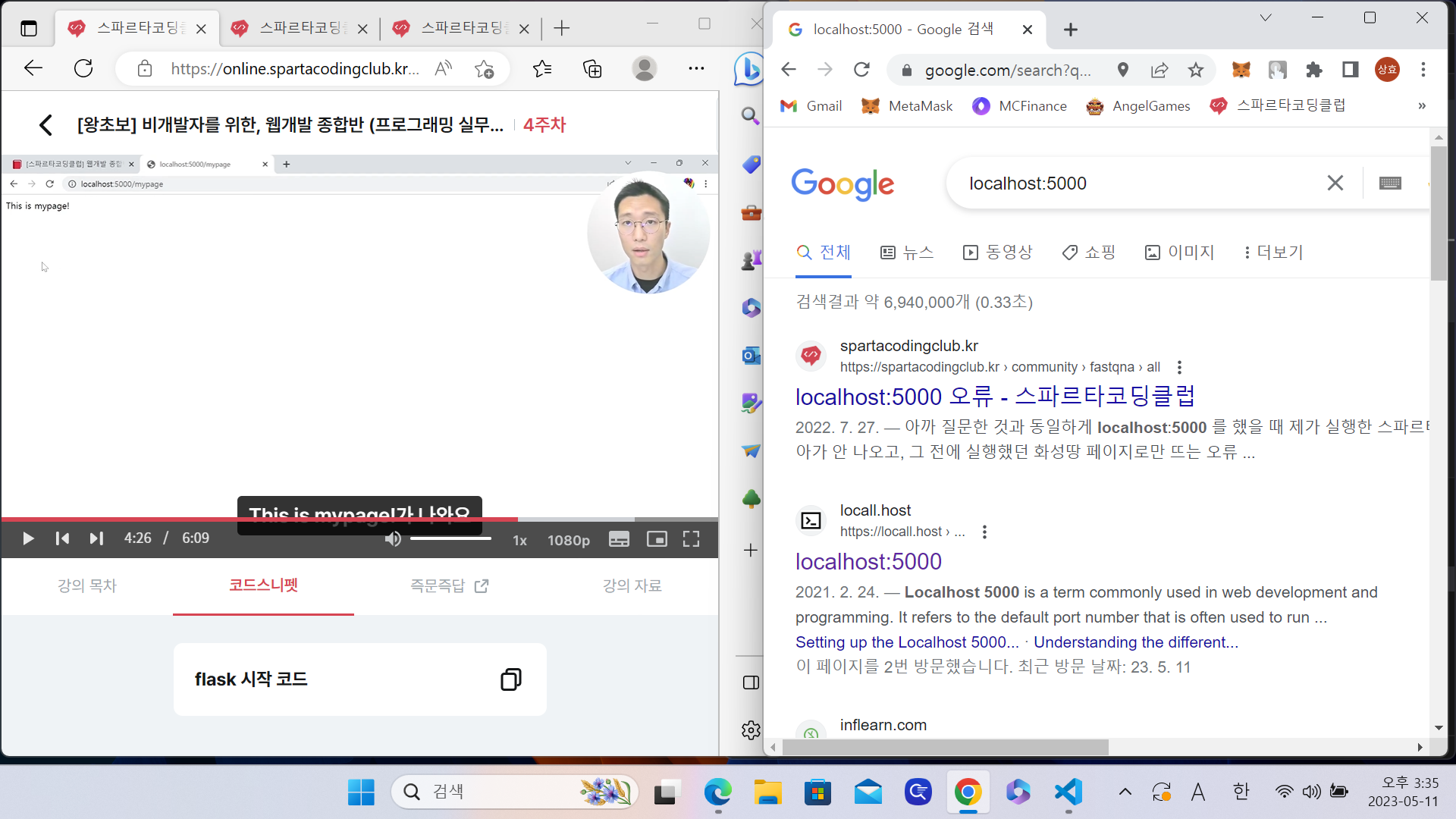
Task: Open Chrome extensions puzzle icon
Action: [x=1314, y=70]
